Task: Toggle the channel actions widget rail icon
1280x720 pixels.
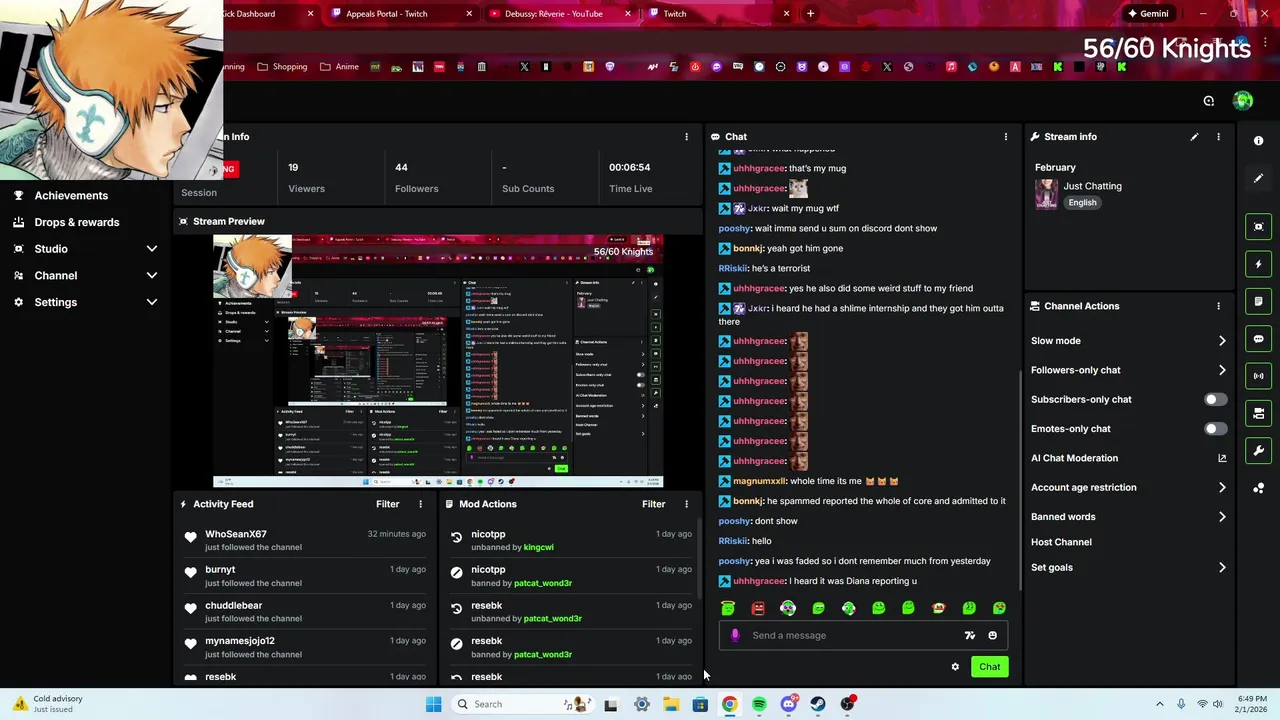Action: 1258,413
